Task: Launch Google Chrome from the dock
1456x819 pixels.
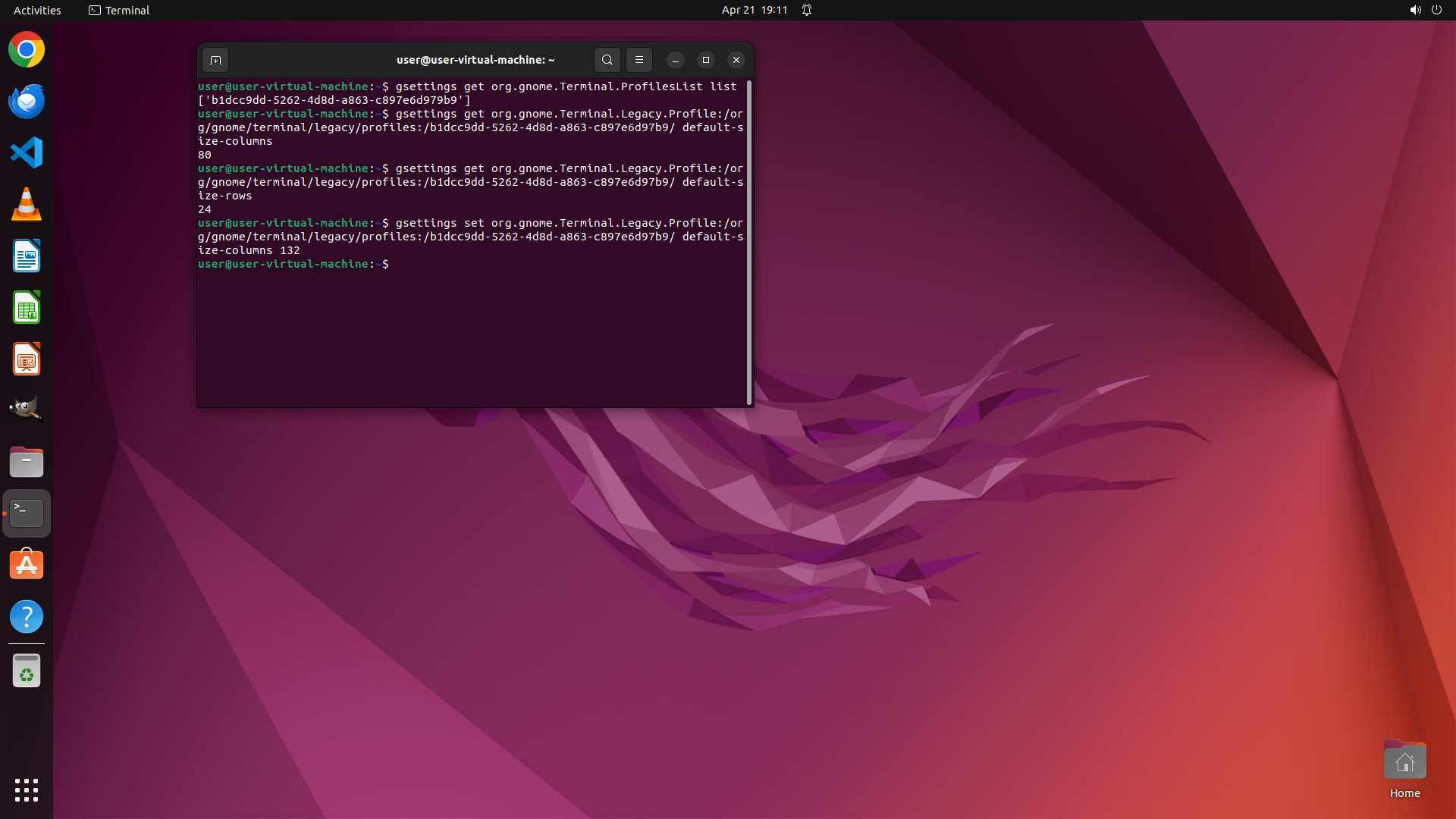Action: pos(27,50)
